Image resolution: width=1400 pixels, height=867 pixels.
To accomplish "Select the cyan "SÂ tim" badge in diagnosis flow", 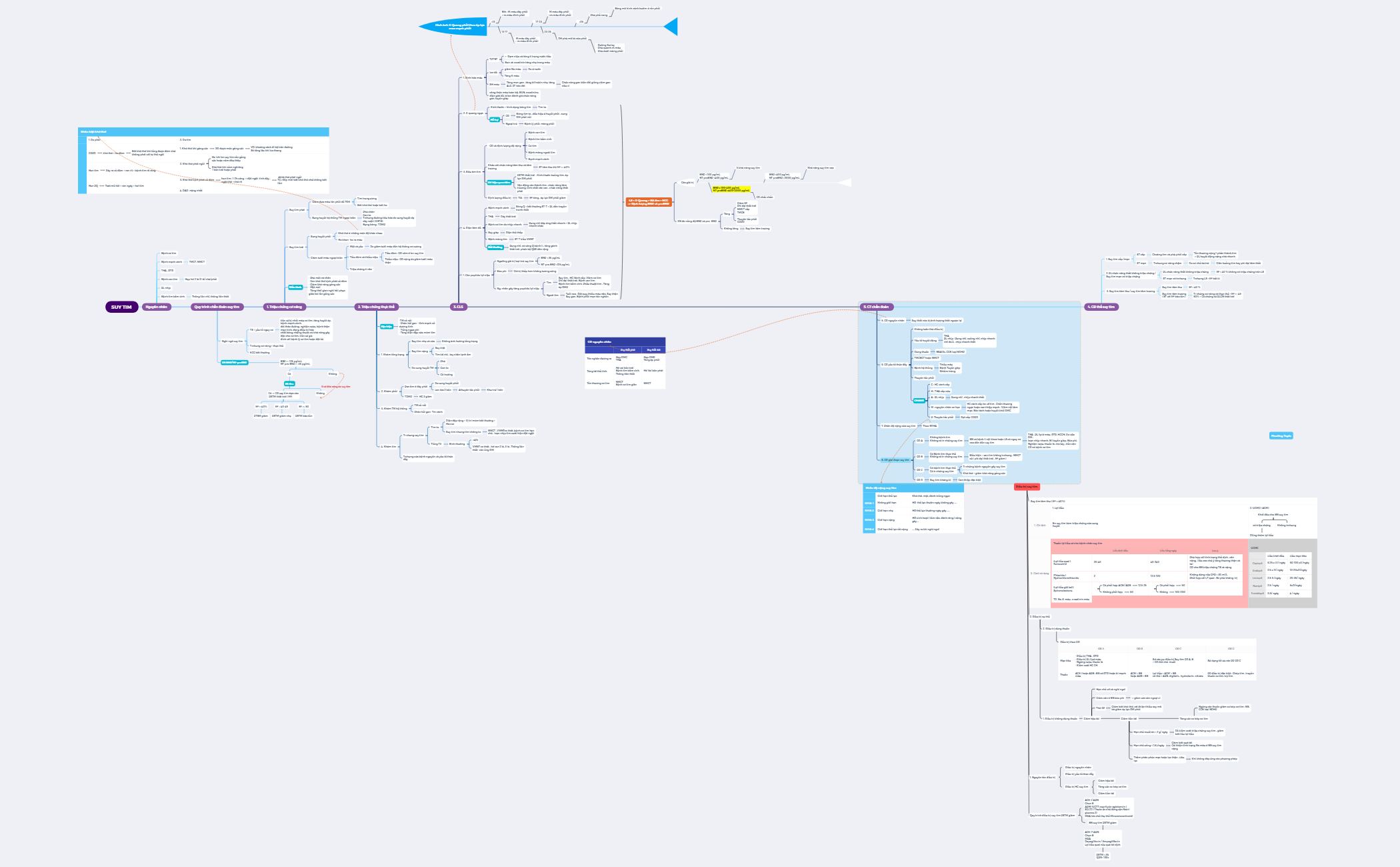I will coord(289,383).
